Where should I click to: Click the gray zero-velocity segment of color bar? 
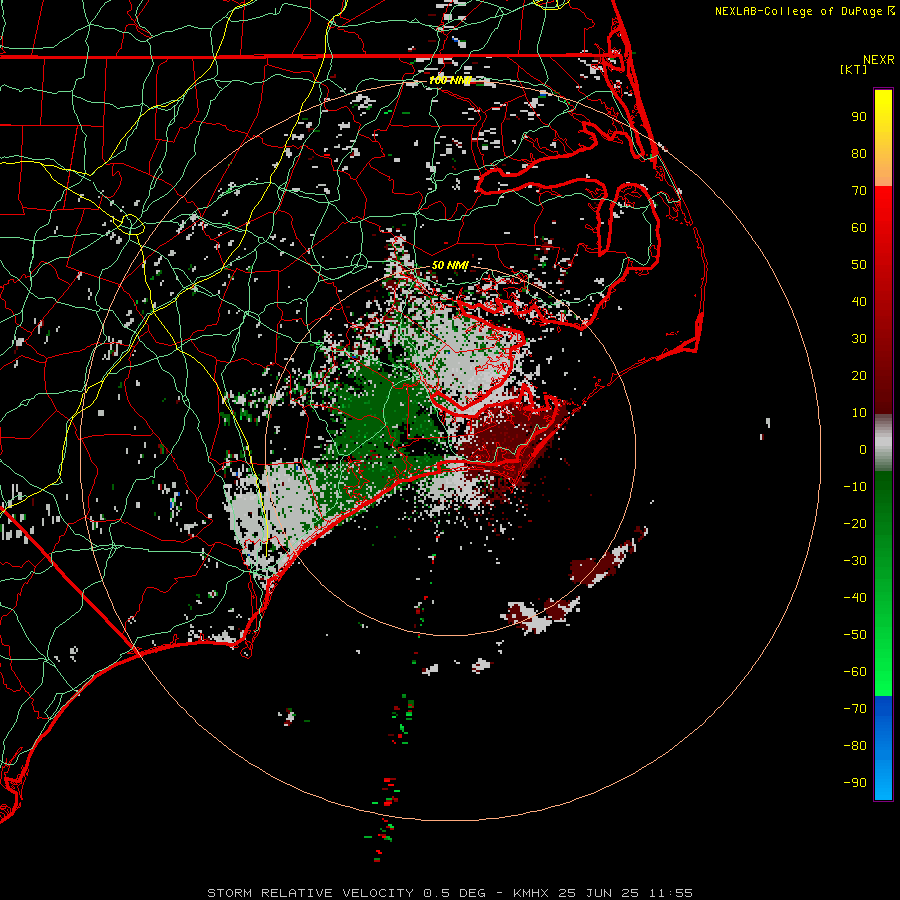point(883,442)
